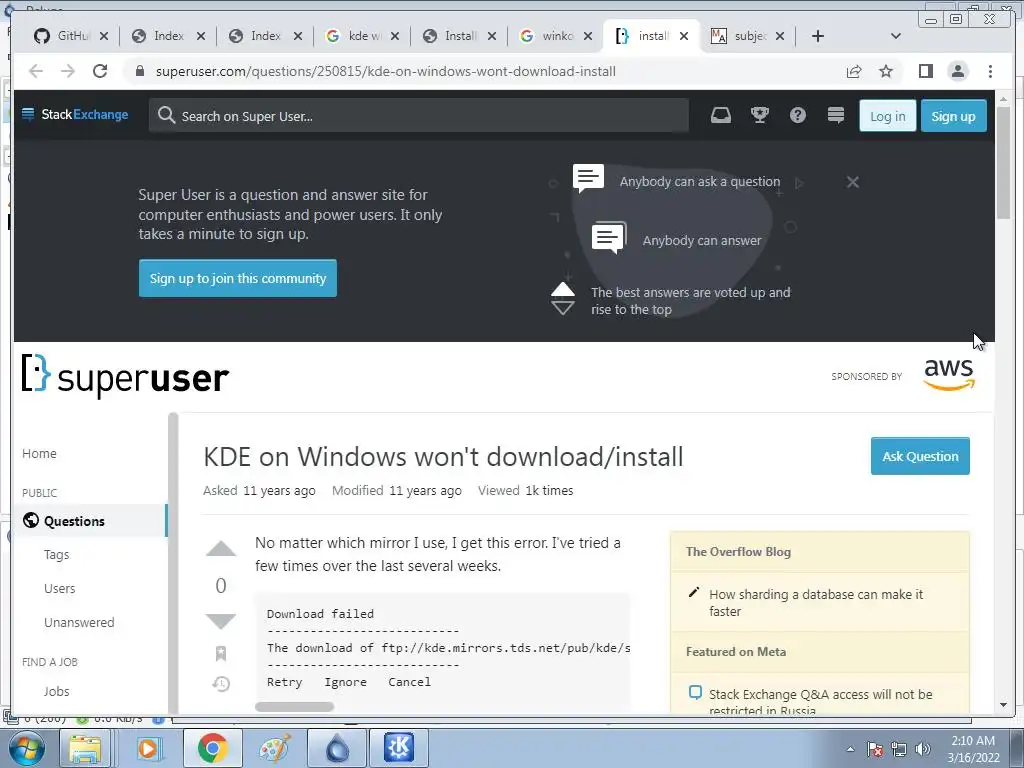Open the tab search dropdown chevron
1024x768 pixels.
point(895,36)
